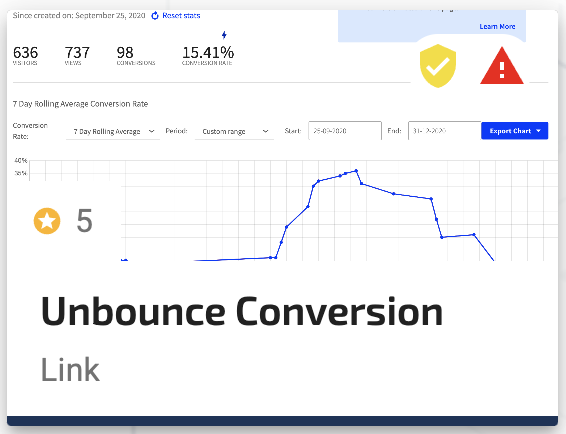
Task: Click the rating number 5
Action: tap(84, 220)
